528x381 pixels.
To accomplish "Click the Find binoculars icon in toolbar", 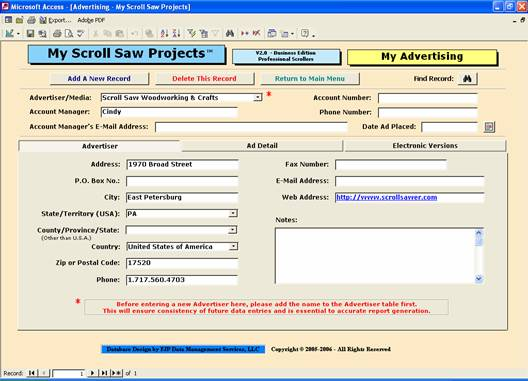I will coord(230,33).
